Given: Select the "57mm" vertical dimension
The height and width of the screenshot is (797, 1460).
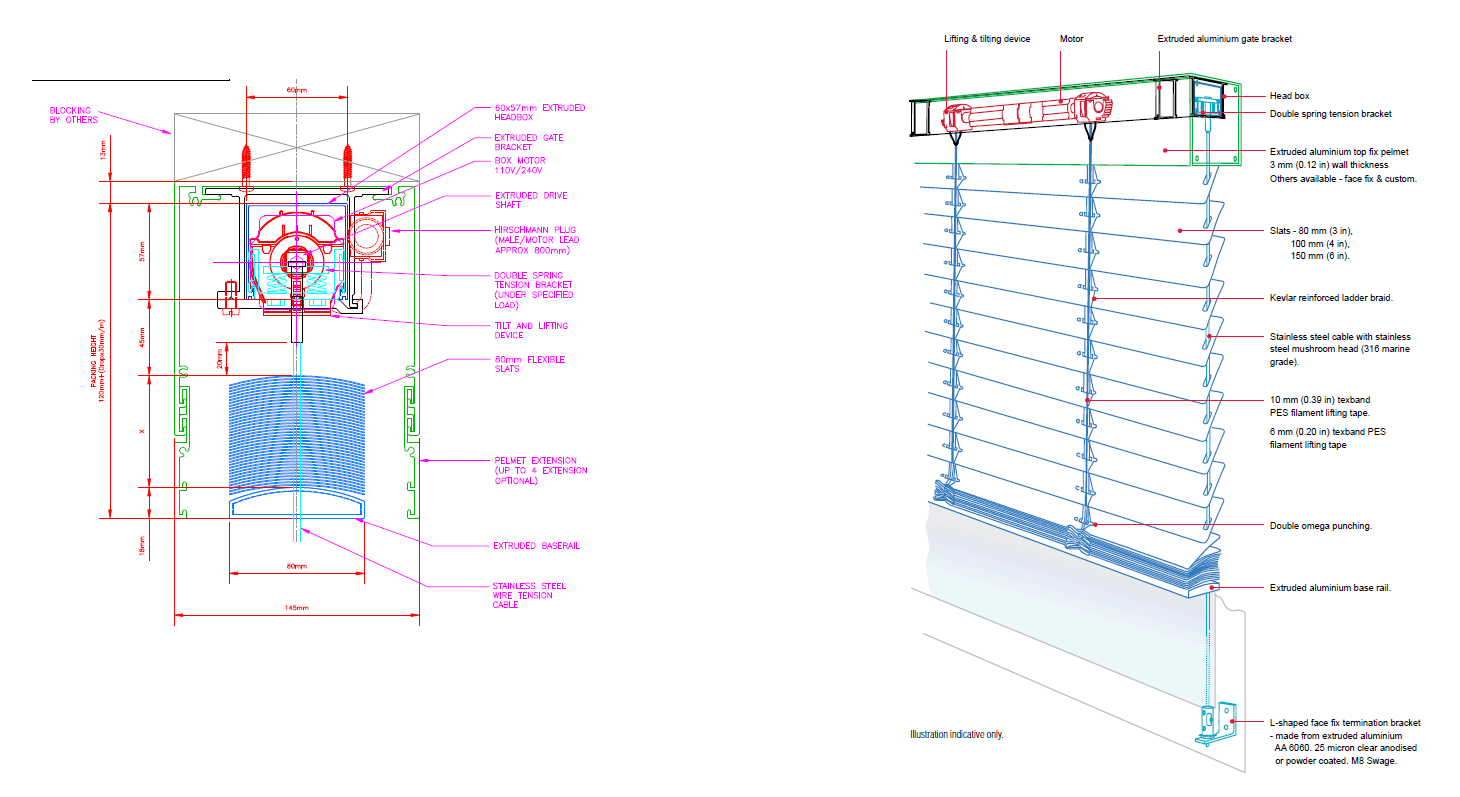Looking at the screenshot, I should click(x=143, y=251).
